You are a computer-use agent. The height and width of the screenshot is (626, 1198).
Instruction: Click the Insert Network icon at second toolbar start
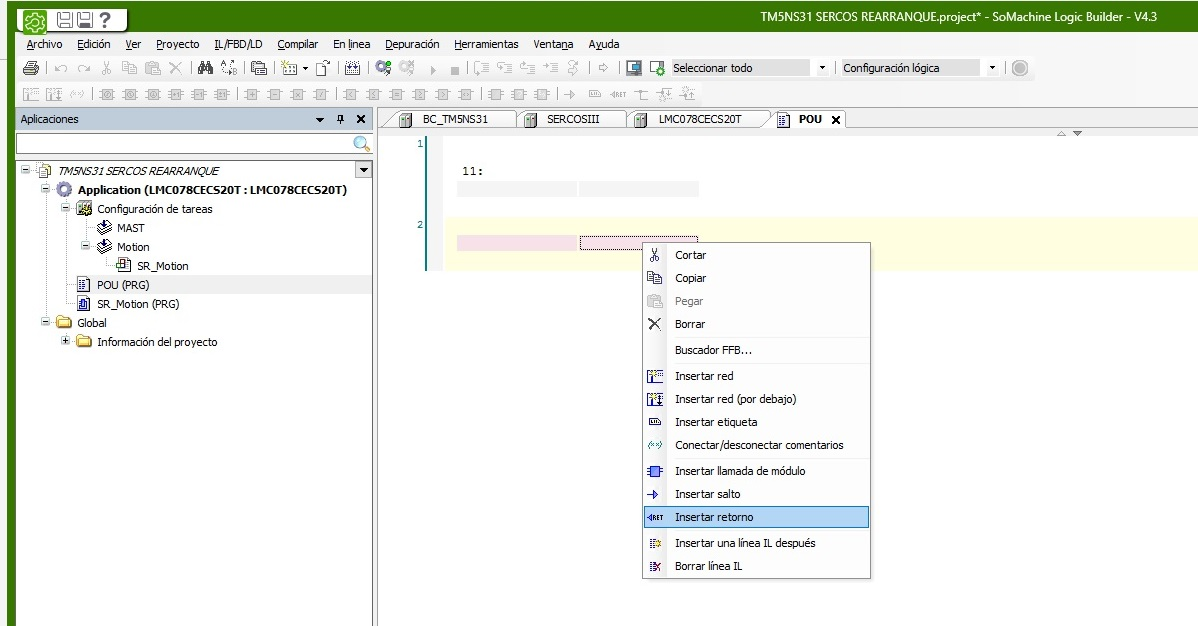(x=31, y=95)
